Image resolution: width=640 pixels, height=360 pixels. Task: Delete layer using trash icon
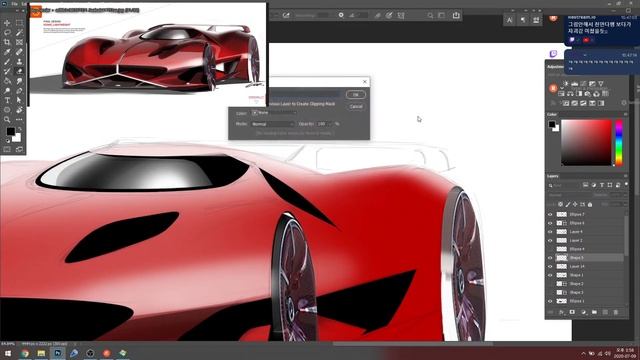[616, 312]
